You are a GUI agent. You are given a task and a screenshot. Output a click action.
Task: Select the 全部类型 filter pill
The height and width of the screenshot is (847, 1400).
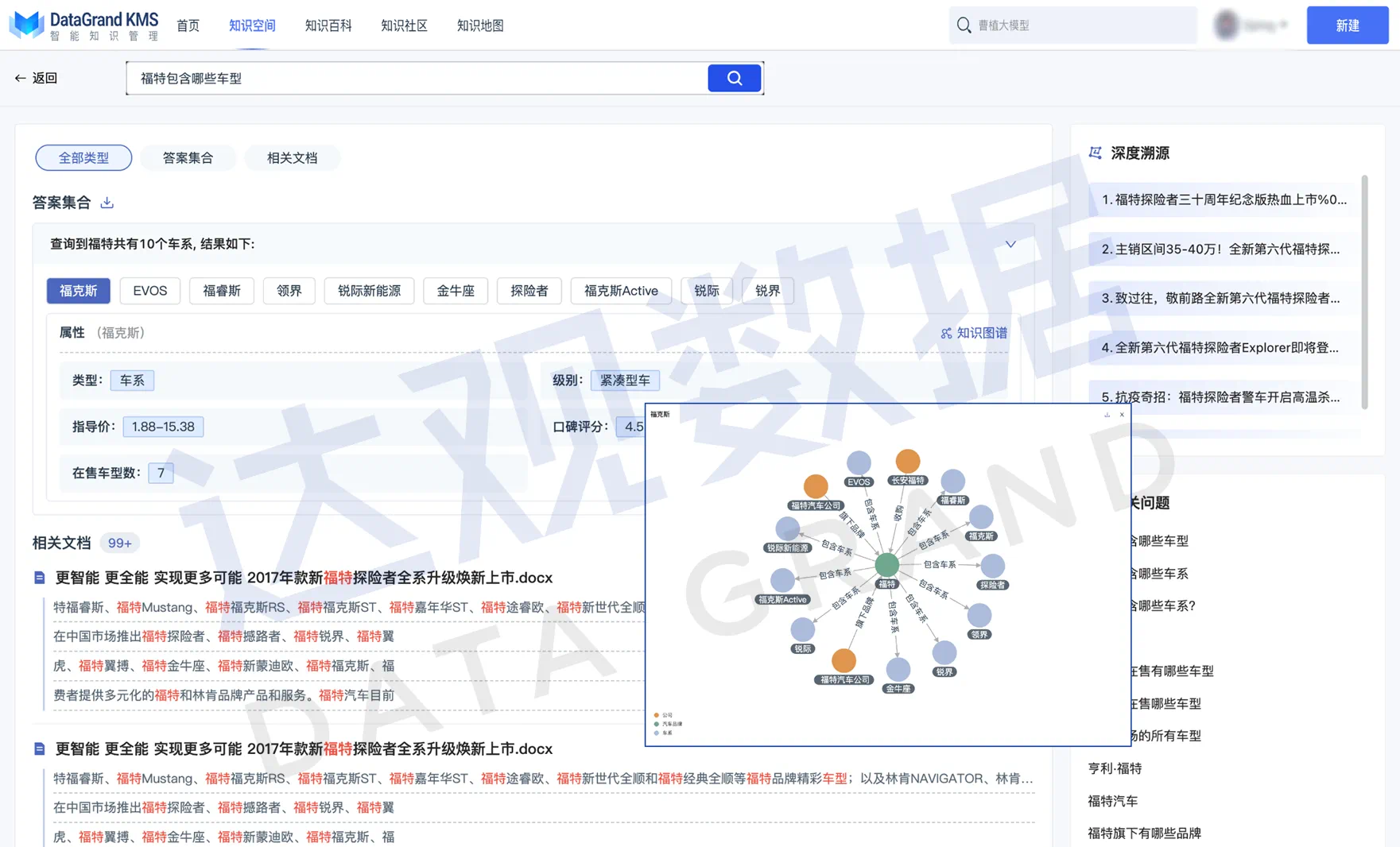[83, 157]
